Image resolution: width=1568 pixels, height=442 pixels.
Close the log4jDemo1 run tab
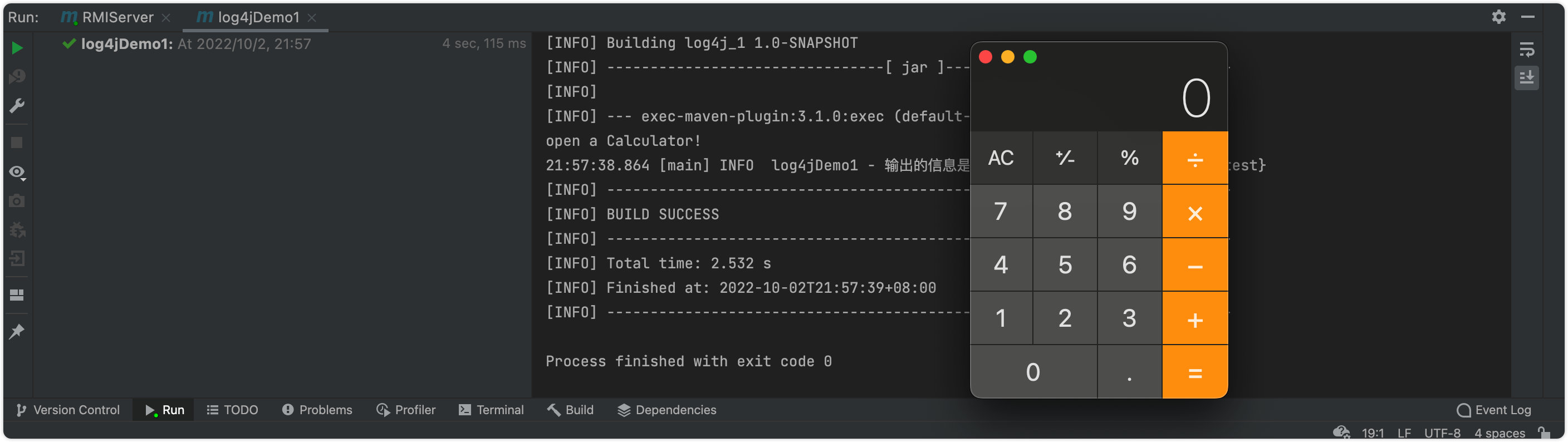pyautogui.click(x=312, y=18)
